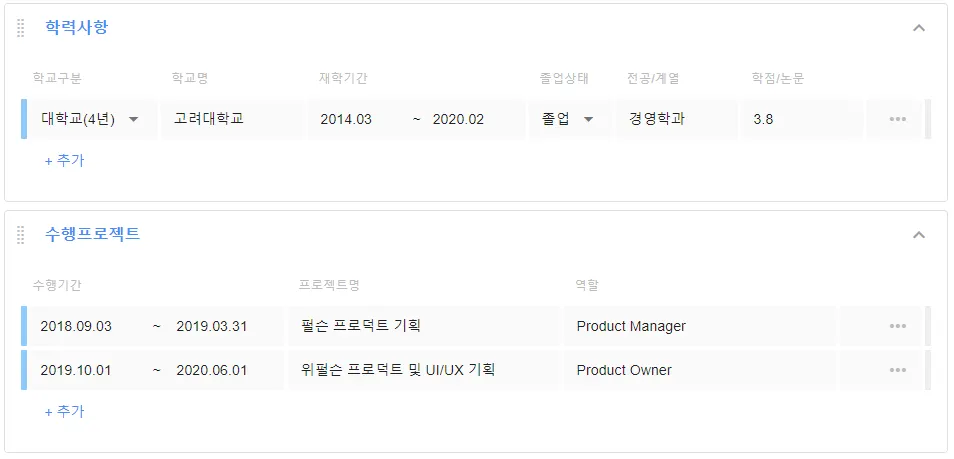Add a new education entry with 추가

[x=64, y=160]
